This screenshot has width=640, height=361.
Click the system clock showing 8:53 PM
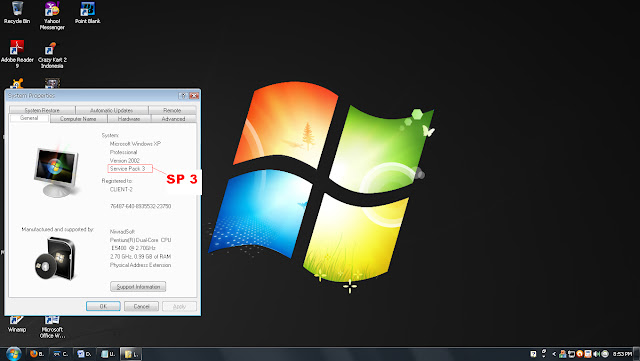coord(622,354)
